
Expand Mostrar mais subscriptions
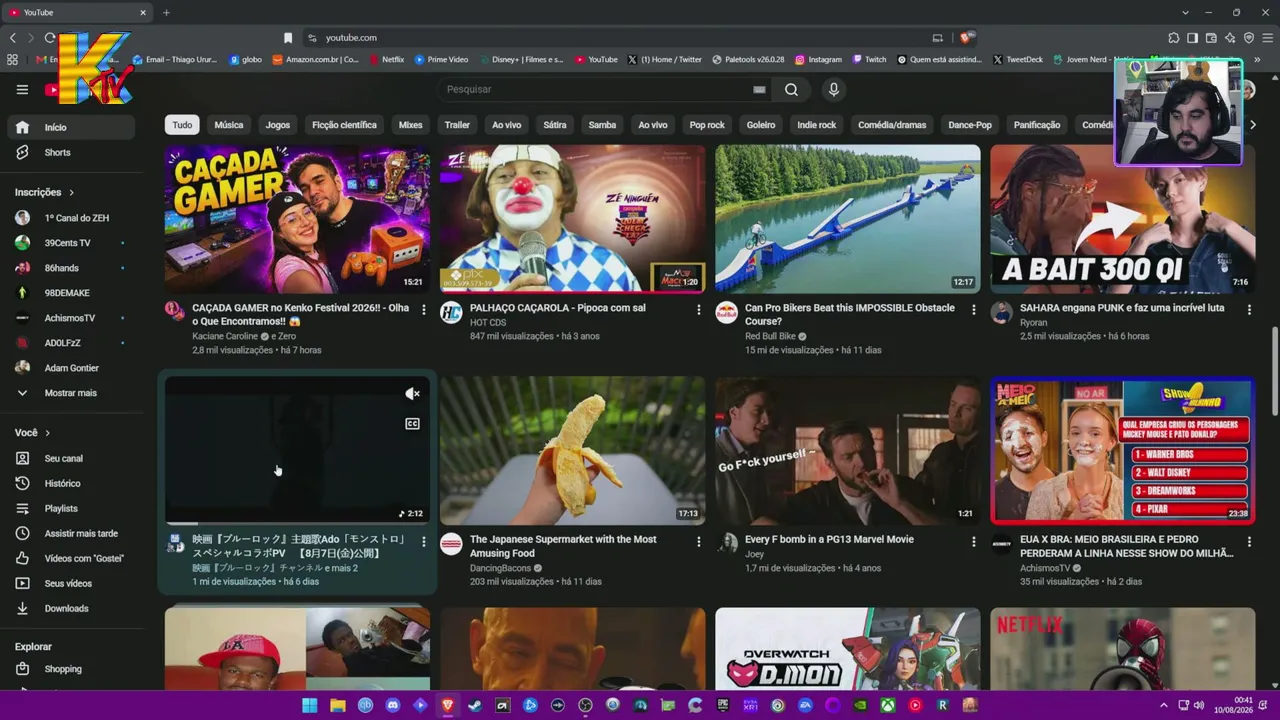coord(71,393)
